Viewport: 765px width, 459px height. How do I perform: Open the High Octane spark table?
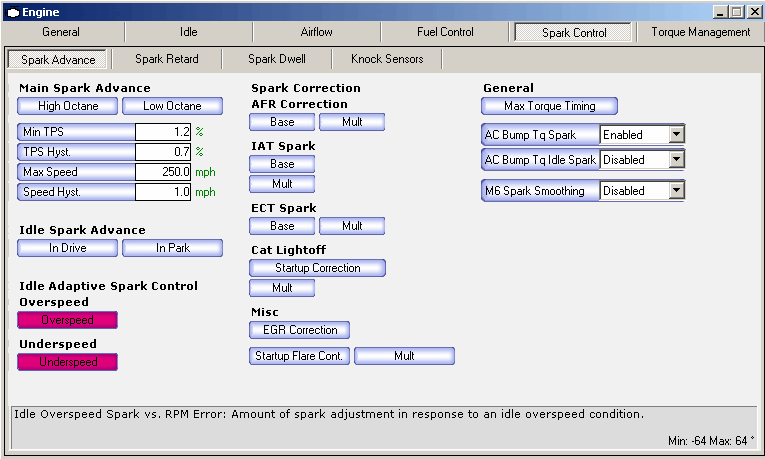pos(68,106)
